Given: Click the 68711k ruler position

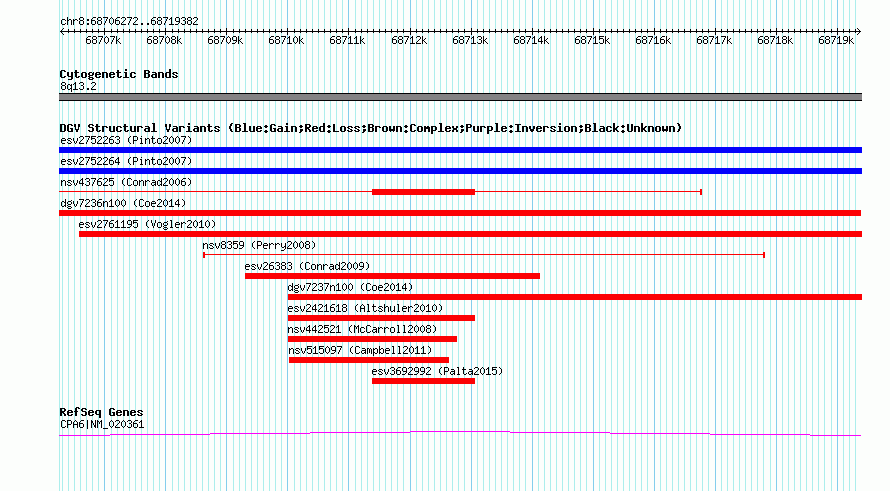Looking at the screenshot, I should click(347, 40).
